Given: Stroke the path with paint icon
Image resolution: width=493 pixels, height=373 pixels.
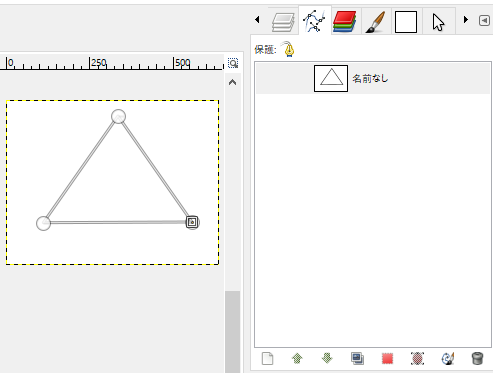Looking at the screenshot, I should 448,359.
